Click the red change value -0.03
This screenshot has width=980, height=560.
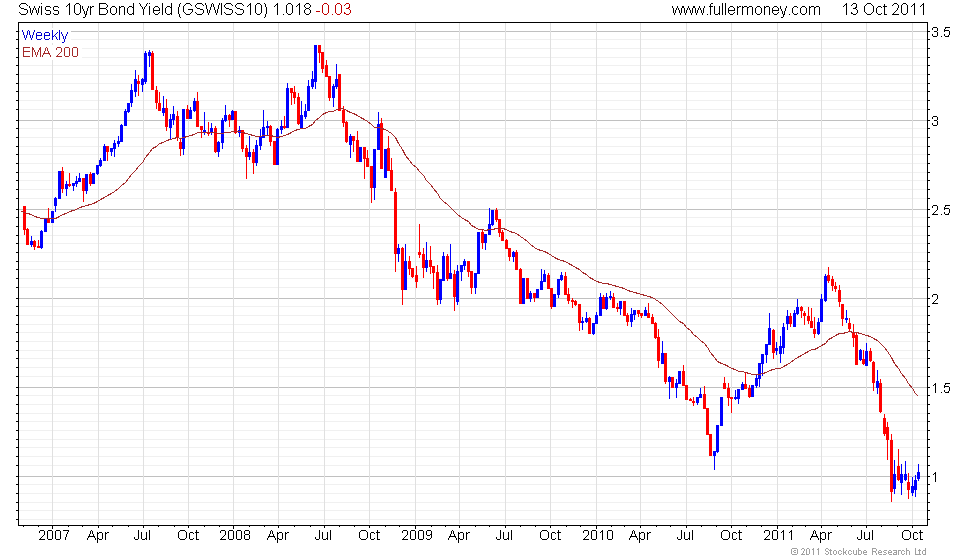point(333,9)
